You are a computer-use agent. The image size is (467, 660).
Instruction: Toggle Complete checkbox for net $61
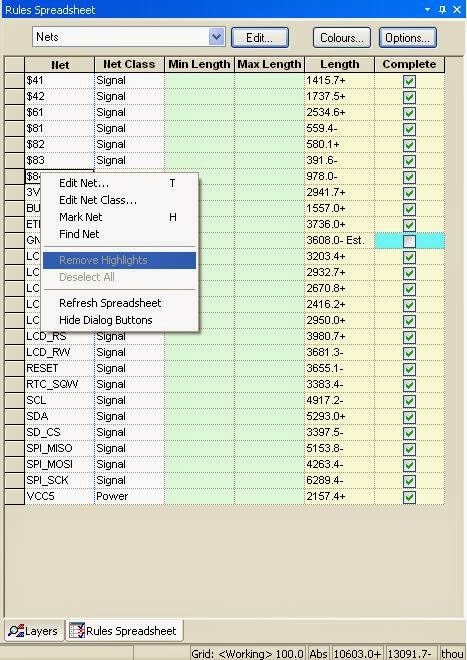[x=409, y=113]
